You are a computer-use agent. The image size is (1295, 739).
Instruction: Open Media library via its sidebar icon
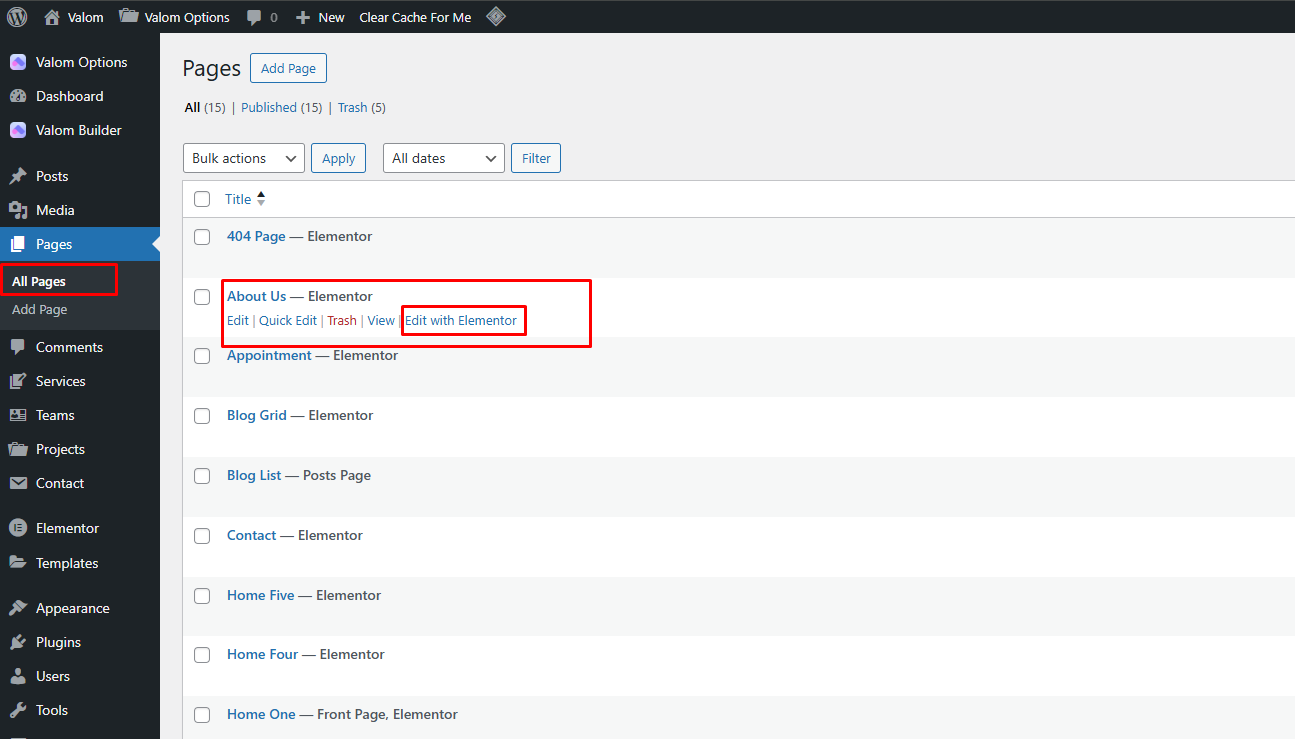point(18,210)
